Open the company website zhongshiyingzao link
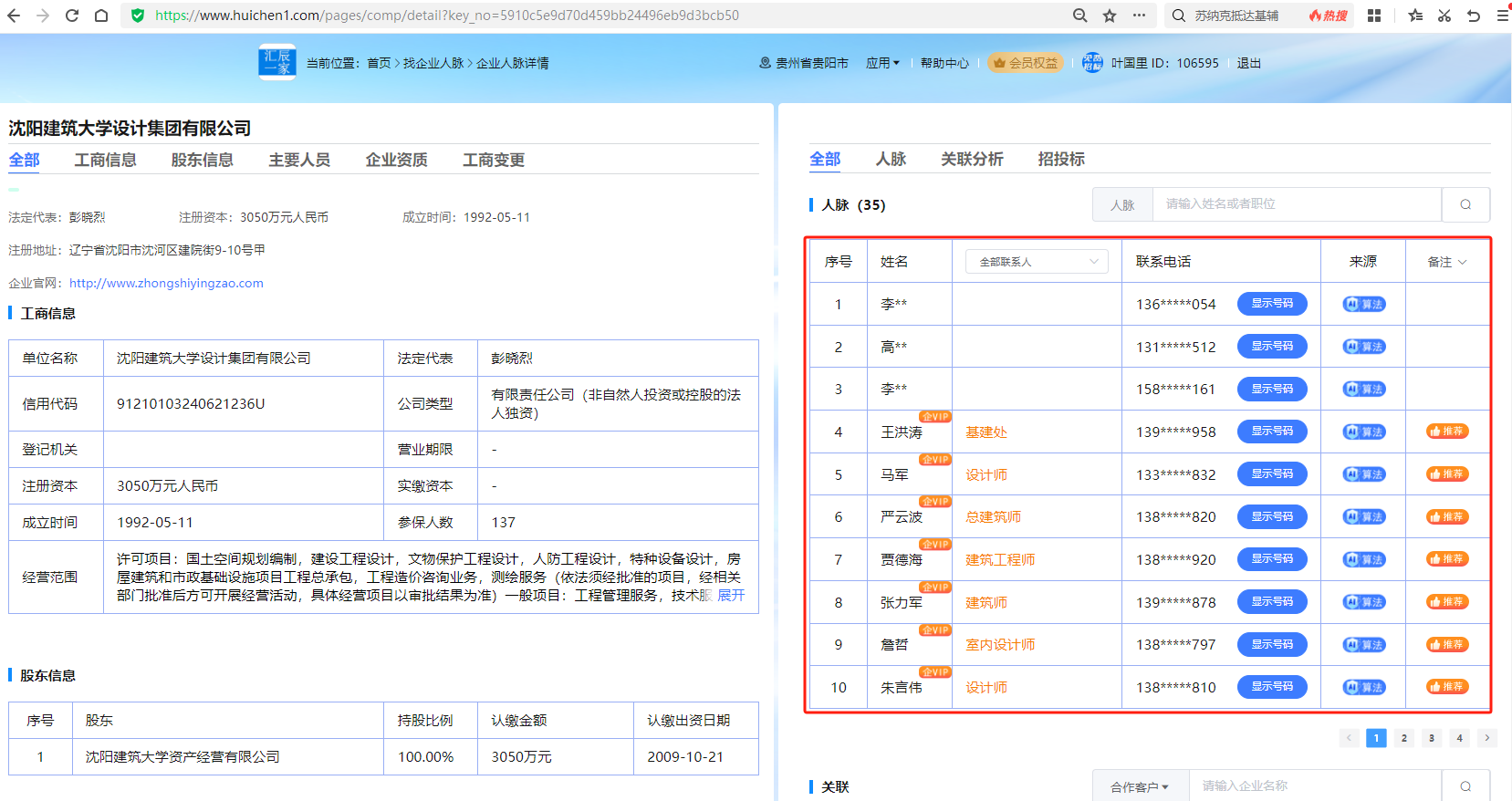1512x801 pixels. point(166,283)
